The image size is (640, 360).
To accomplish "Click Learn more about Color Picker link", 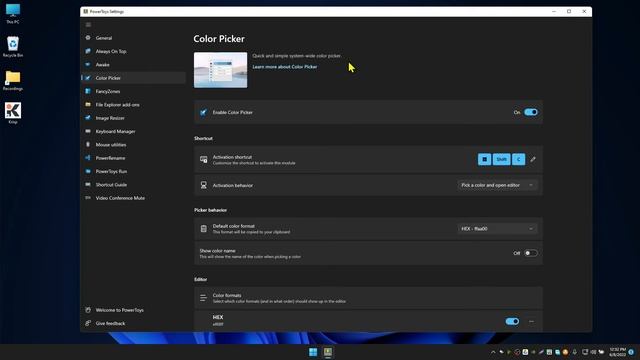I will point(284,67).
